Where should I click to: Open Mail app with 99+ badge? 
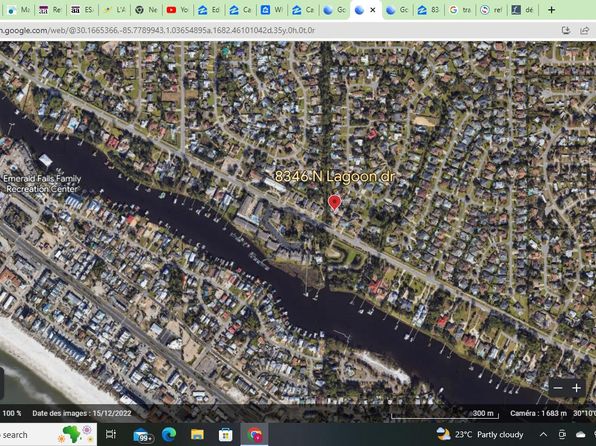pyautogui.click(x=143, y=435)
